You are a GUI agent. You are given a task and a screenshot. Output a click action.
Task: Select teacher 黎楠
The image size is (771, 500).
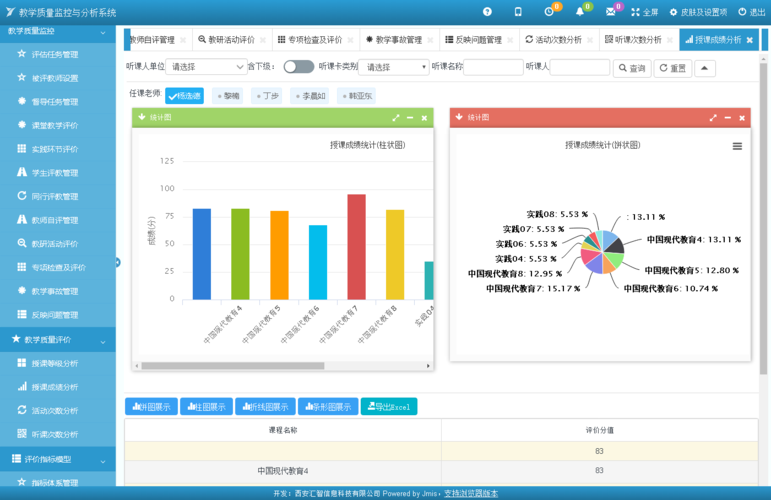pos(228,96)
